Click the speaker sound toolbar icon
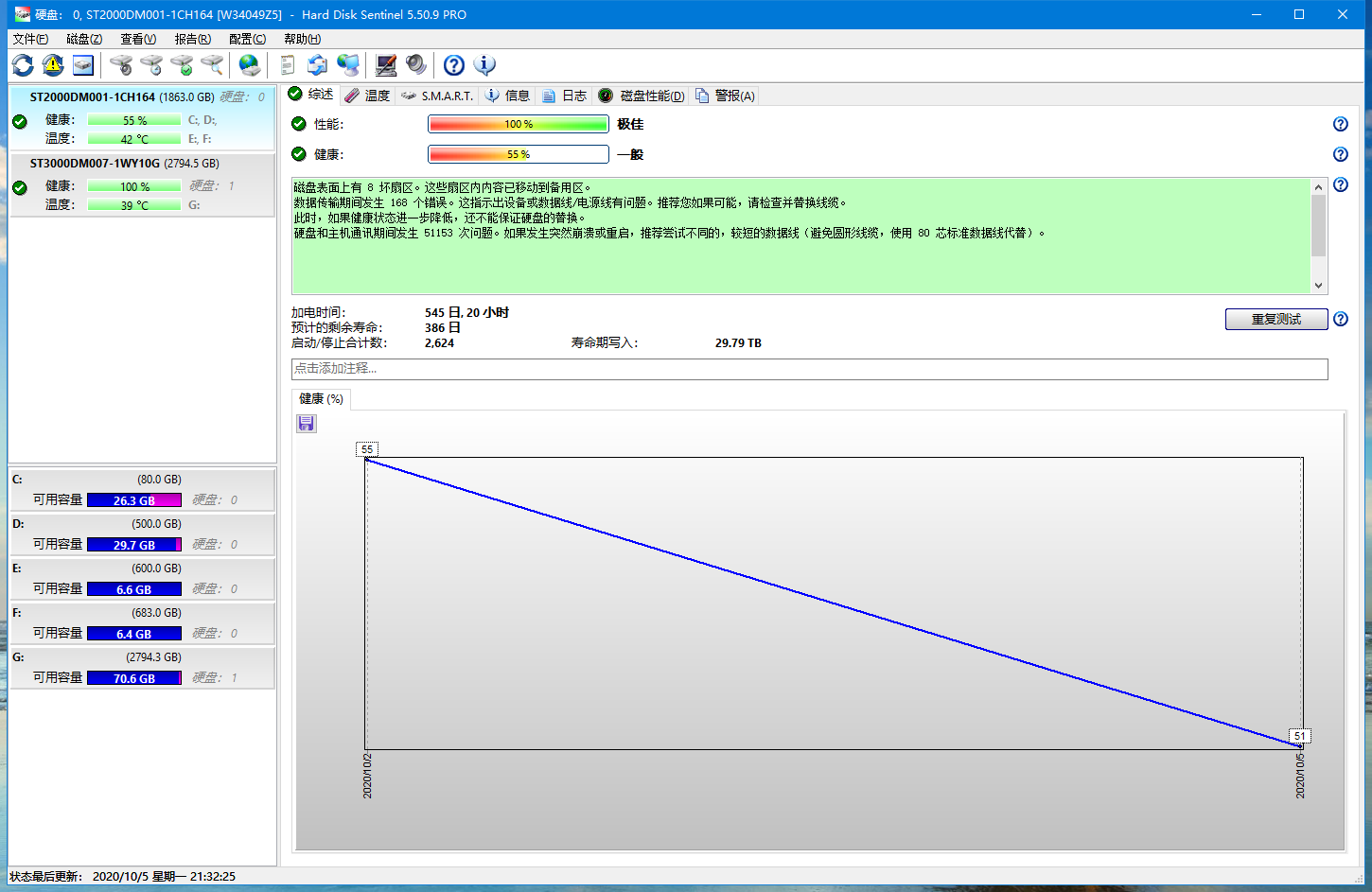Viewport: 1372px width, 892px height. pos(416,65)
